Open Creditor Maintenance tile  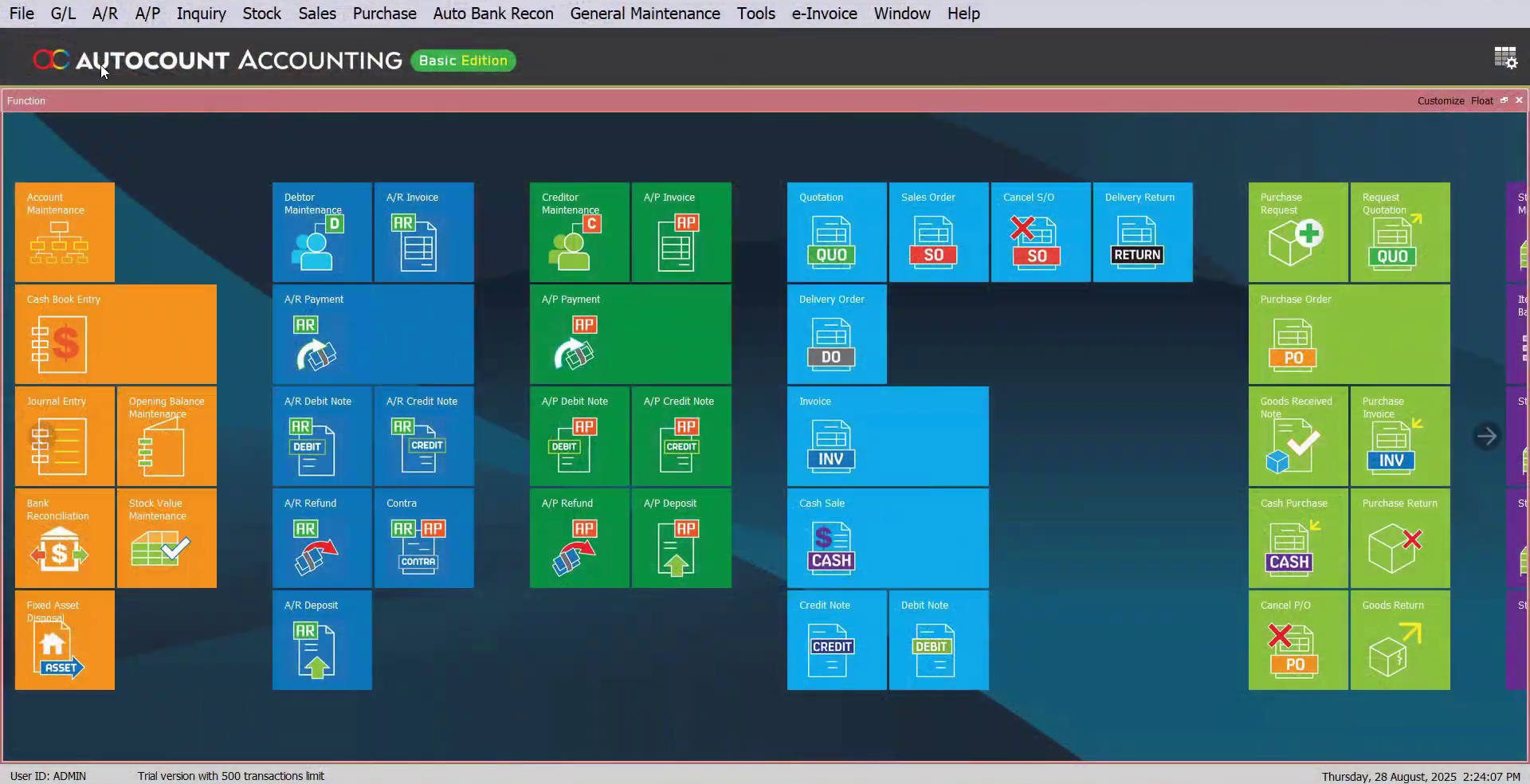click(579, 232)
